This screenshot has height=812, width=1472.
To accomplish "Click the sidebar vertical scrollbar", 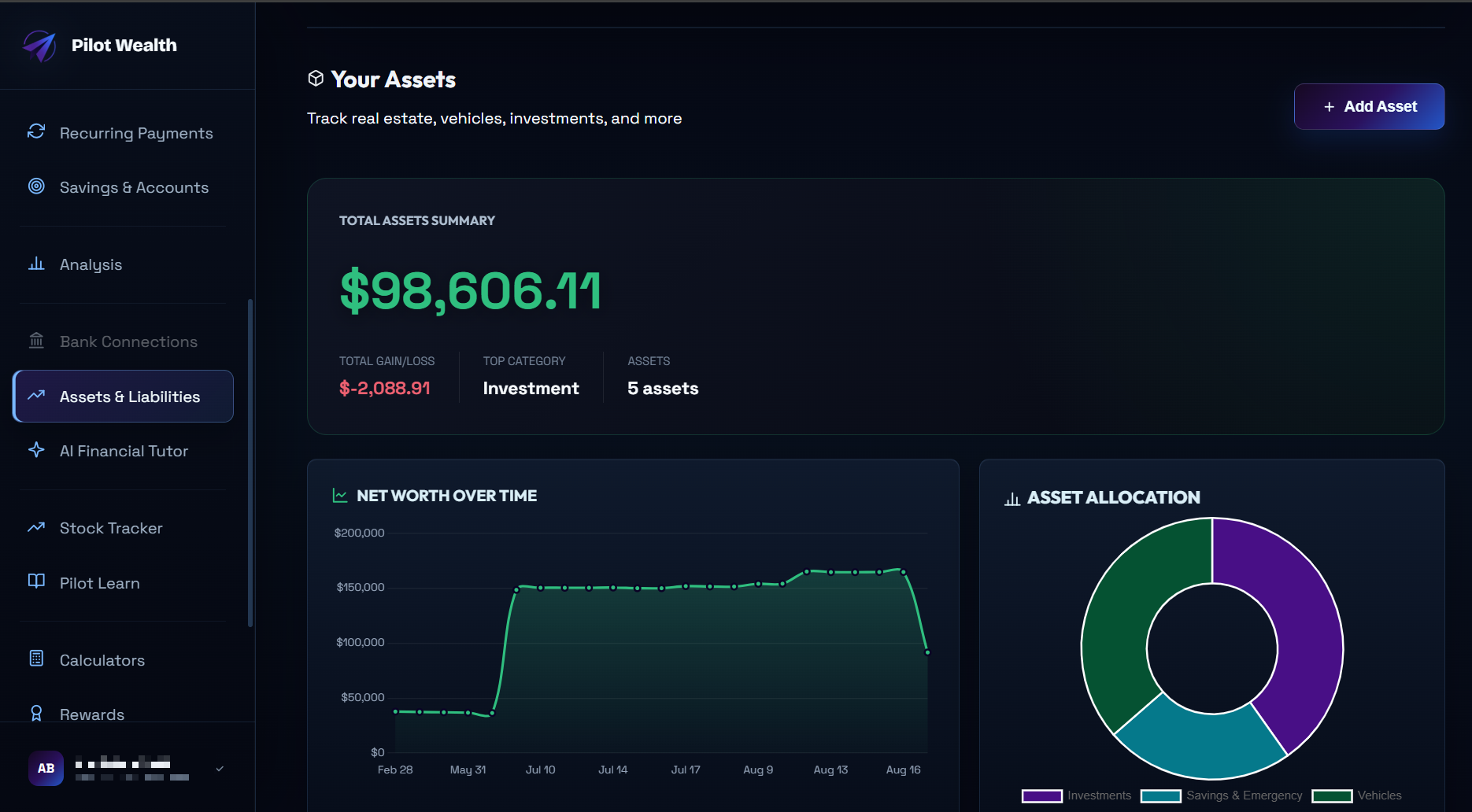I will point(250,463).
